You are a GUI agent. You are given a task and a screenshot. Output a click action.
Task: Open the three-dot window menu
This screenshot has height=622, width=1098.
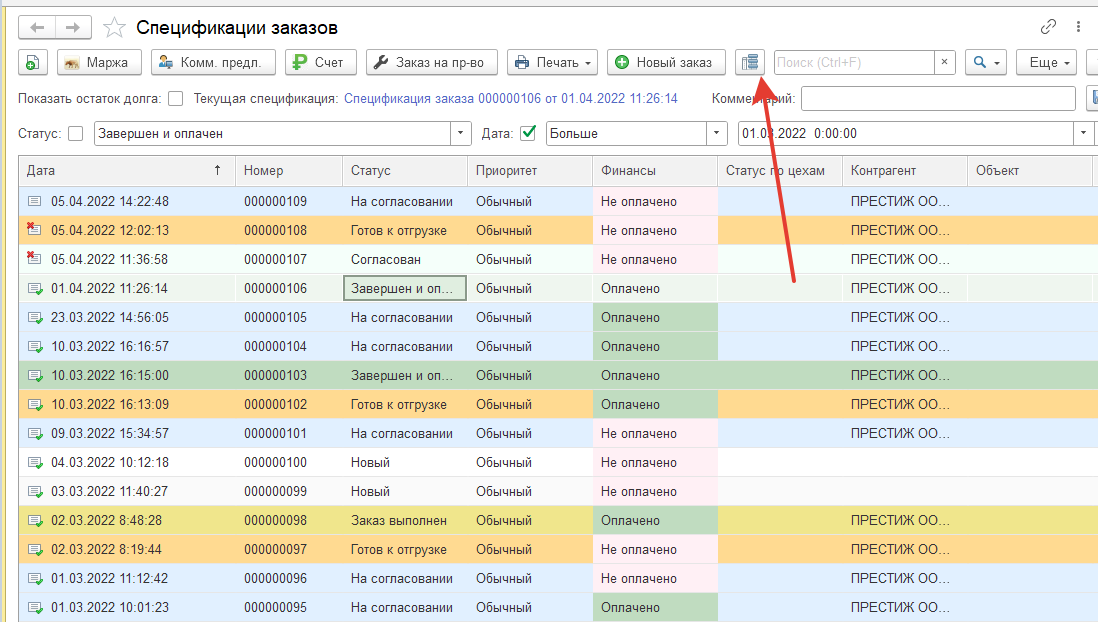pos(1078,27)
